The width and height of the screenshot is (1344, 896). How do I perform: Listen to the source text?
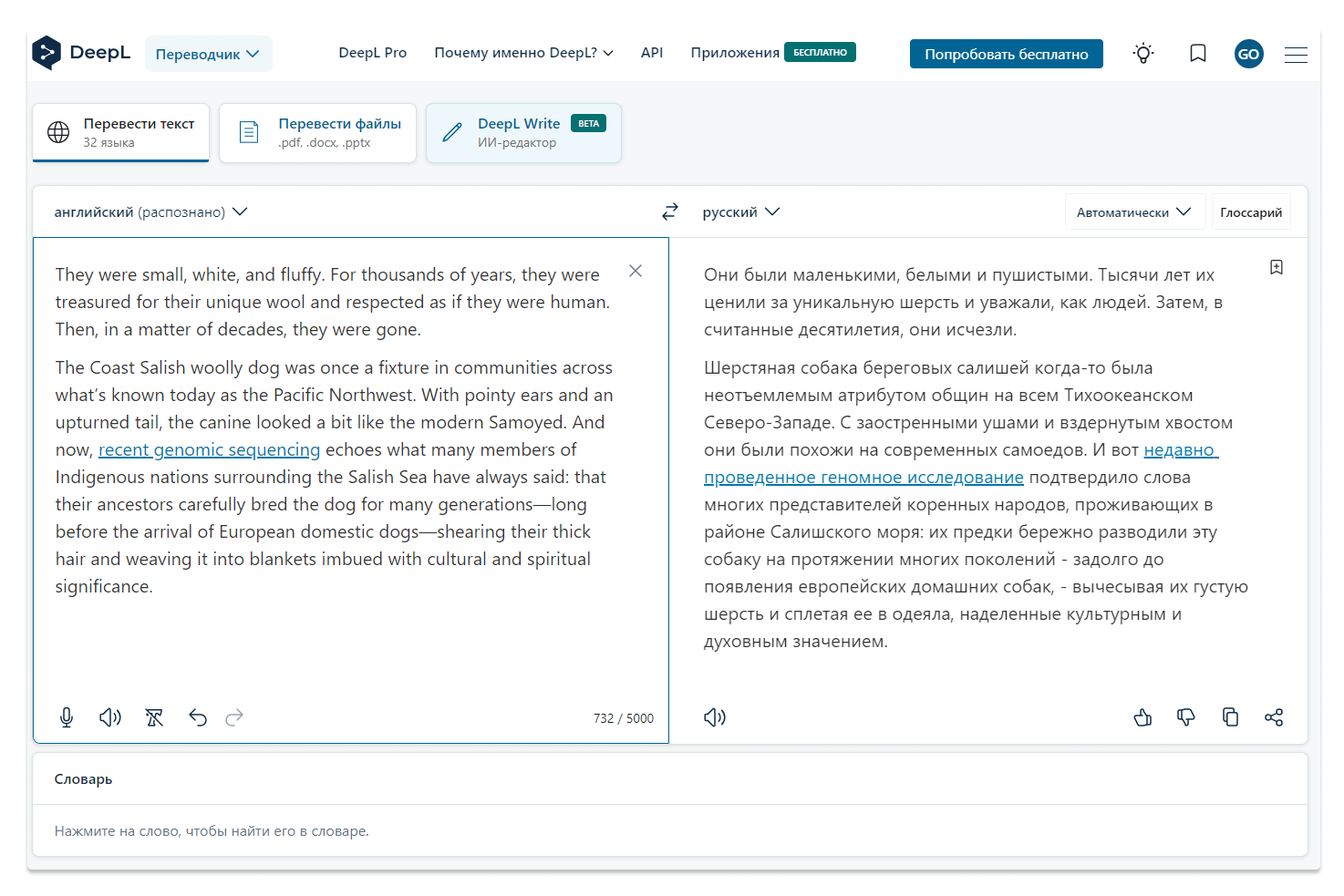pyautogui.click(x=110, y=717)
